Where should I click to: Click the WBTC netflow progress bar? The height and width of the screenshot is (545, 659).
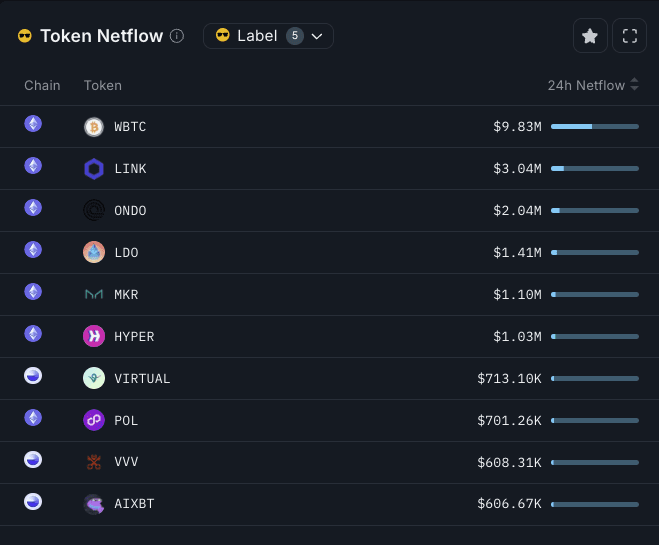pyautogui.click(x=594, y=127)
